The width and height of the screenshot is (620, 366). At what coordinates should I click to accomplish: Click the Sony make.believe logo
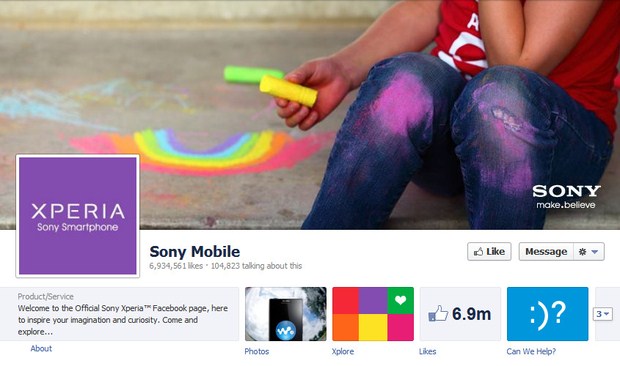coord(566,196)
